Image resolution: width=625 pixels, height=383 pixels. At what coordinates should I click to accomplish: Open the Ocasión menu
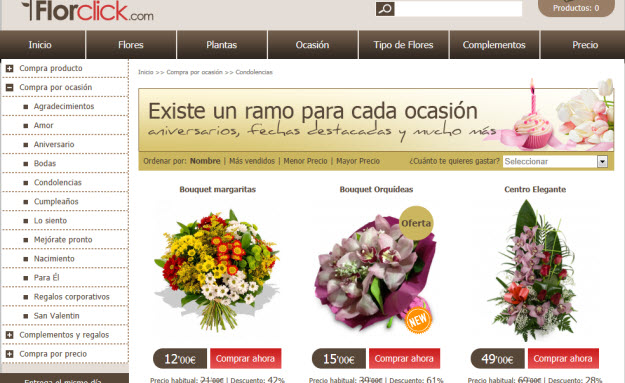[x=312, y=45]
